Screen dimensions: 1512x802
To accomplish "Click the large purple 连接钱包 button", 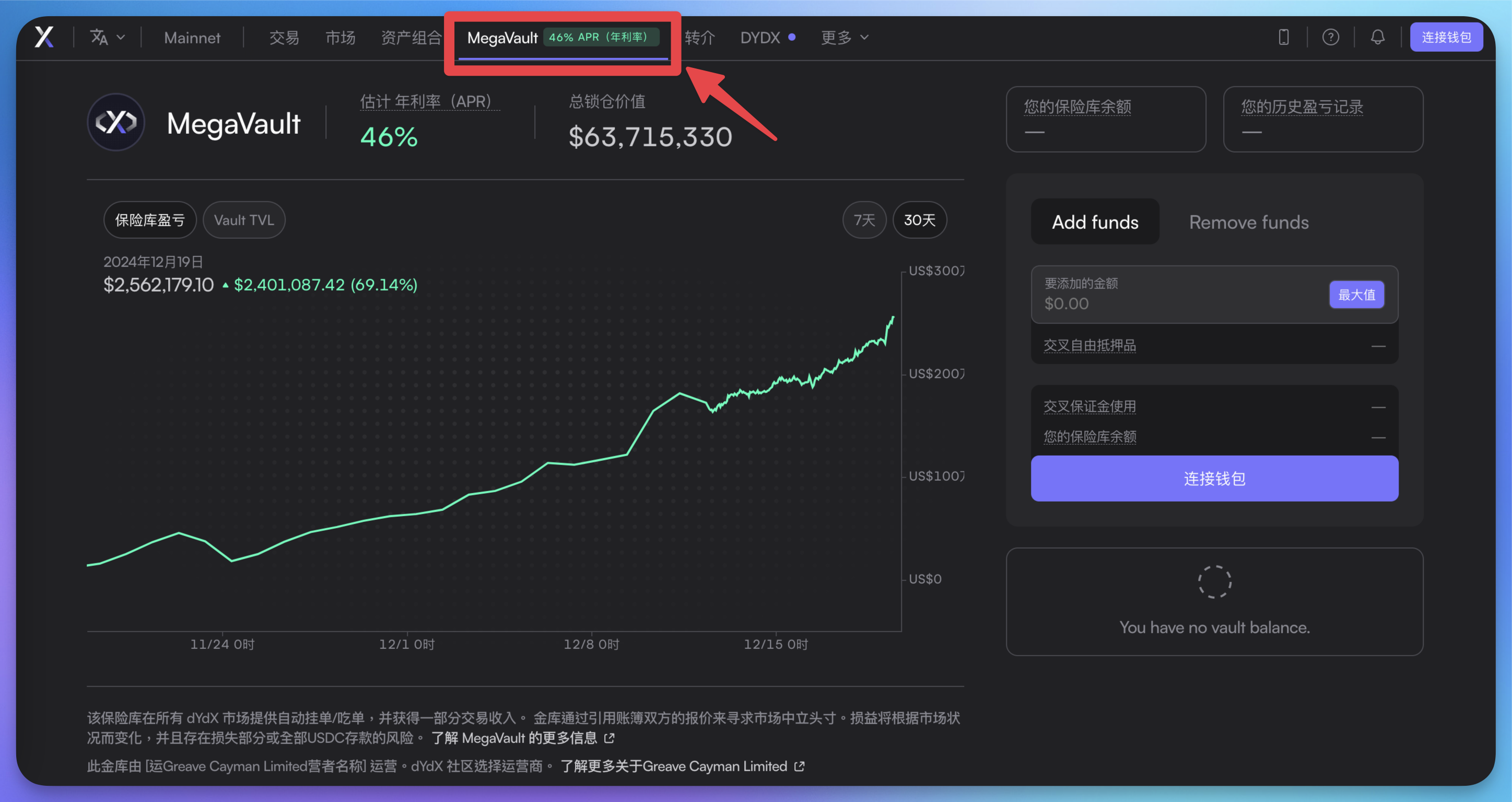I will tap(1214, 479).
